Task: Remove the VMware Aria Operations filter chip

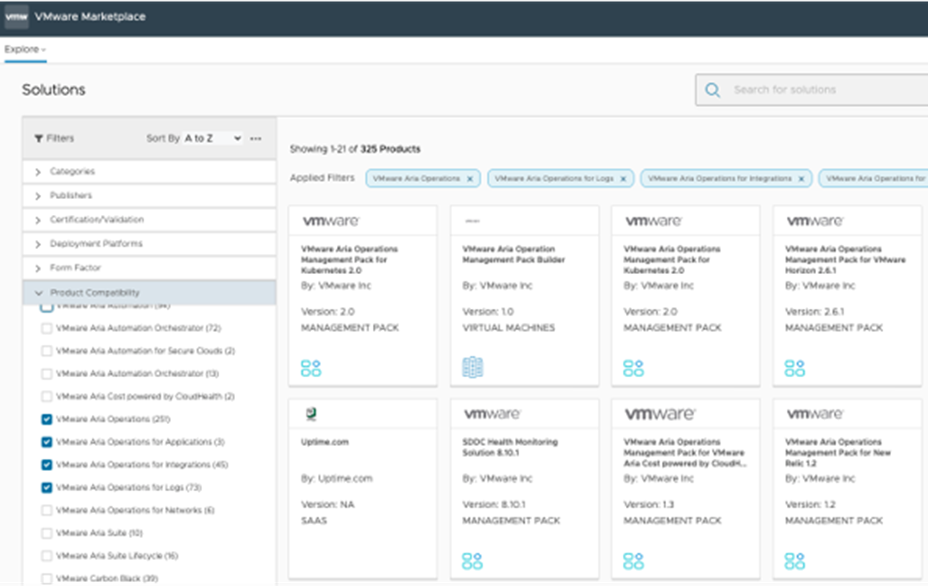Action: 469,179
